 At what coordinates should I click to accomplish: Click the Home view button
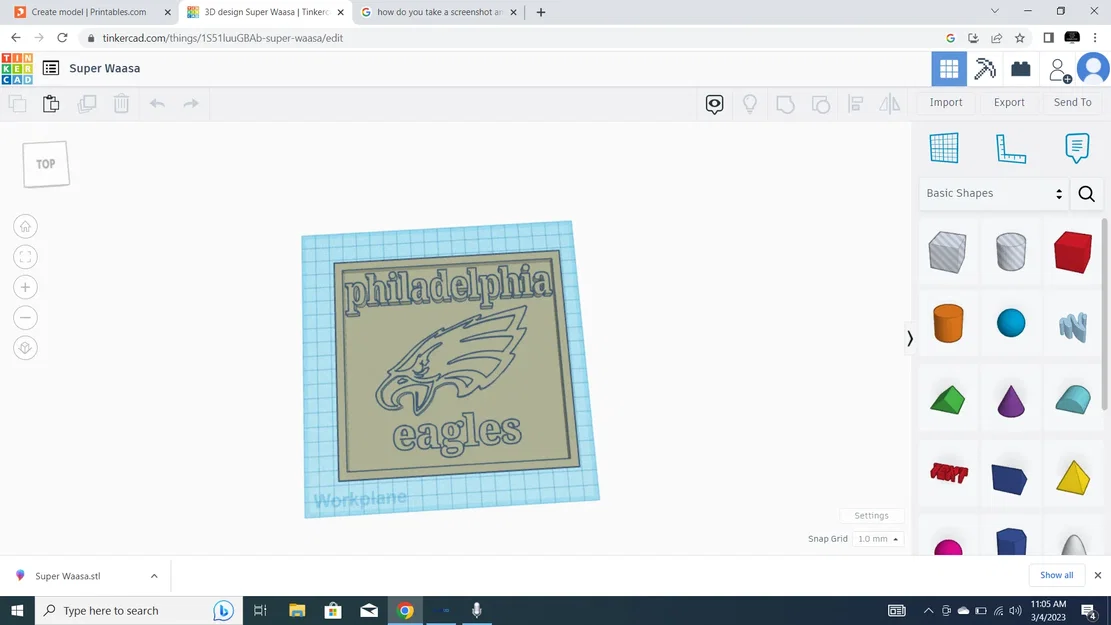(26, 227)
